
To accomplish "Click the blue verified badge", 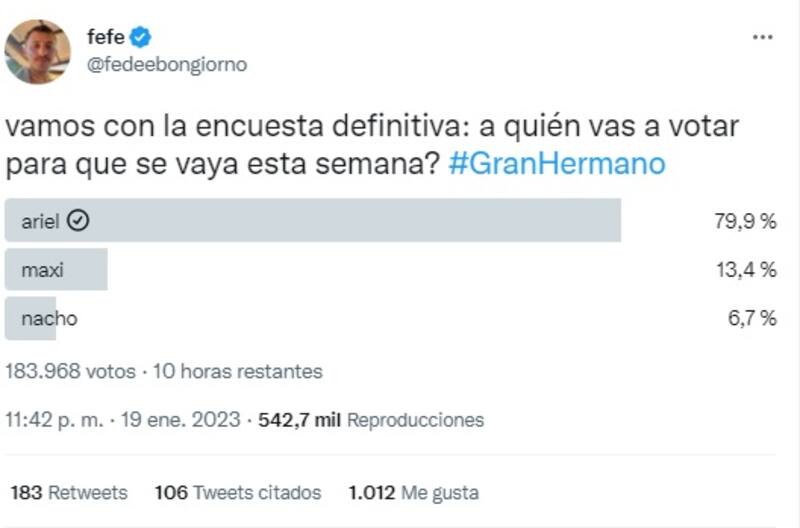I will 141,38.
